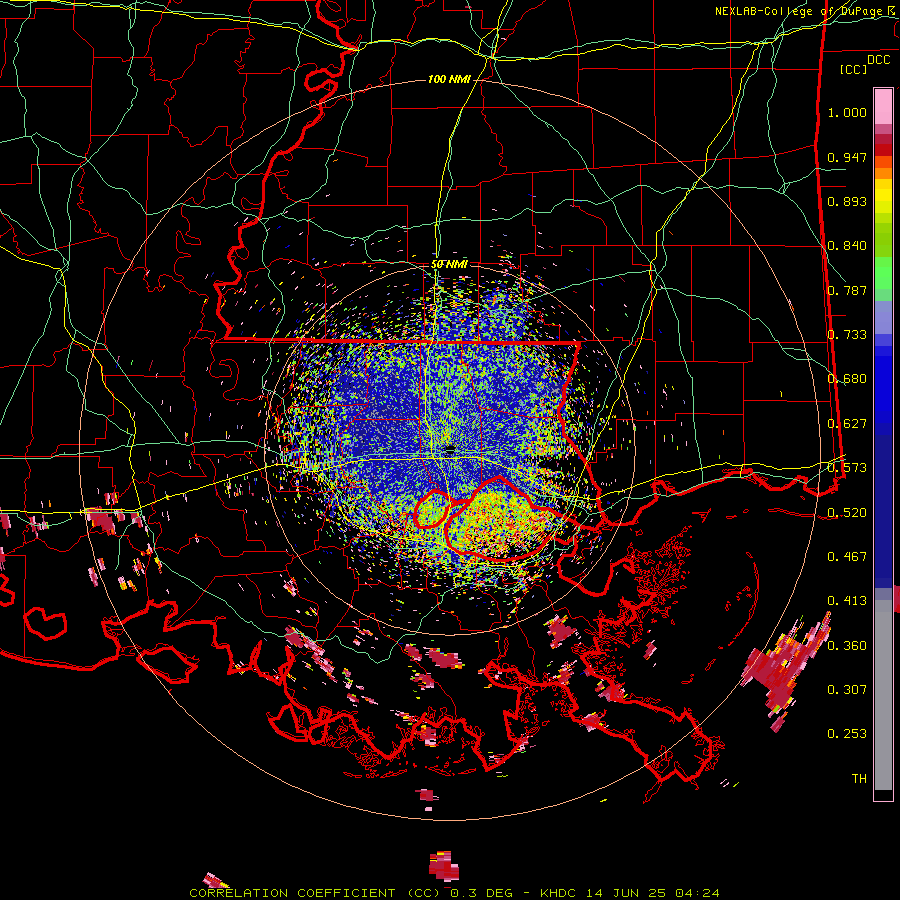Image resolution: width=900 pixels, height=900 pixels.
Task: Click the 0.627 scale value
Action: (847, 424)
